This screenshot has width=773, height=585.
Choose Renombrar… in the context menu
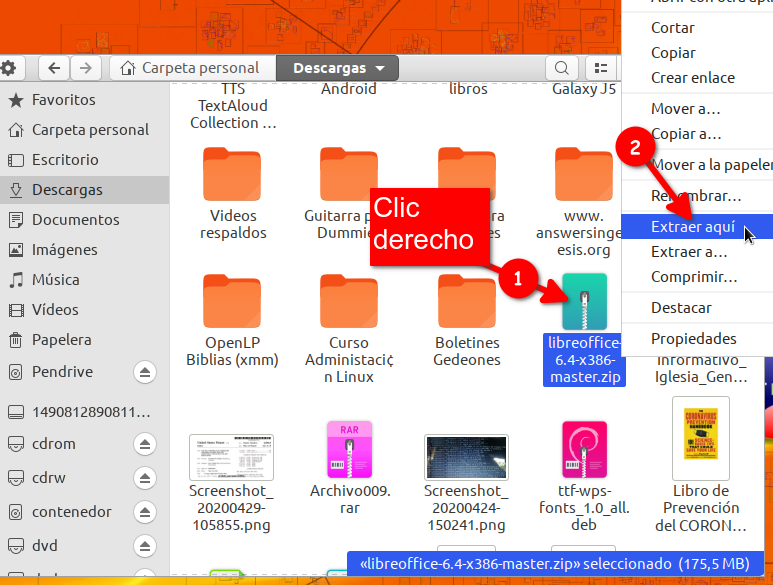(x=697, y=196)
